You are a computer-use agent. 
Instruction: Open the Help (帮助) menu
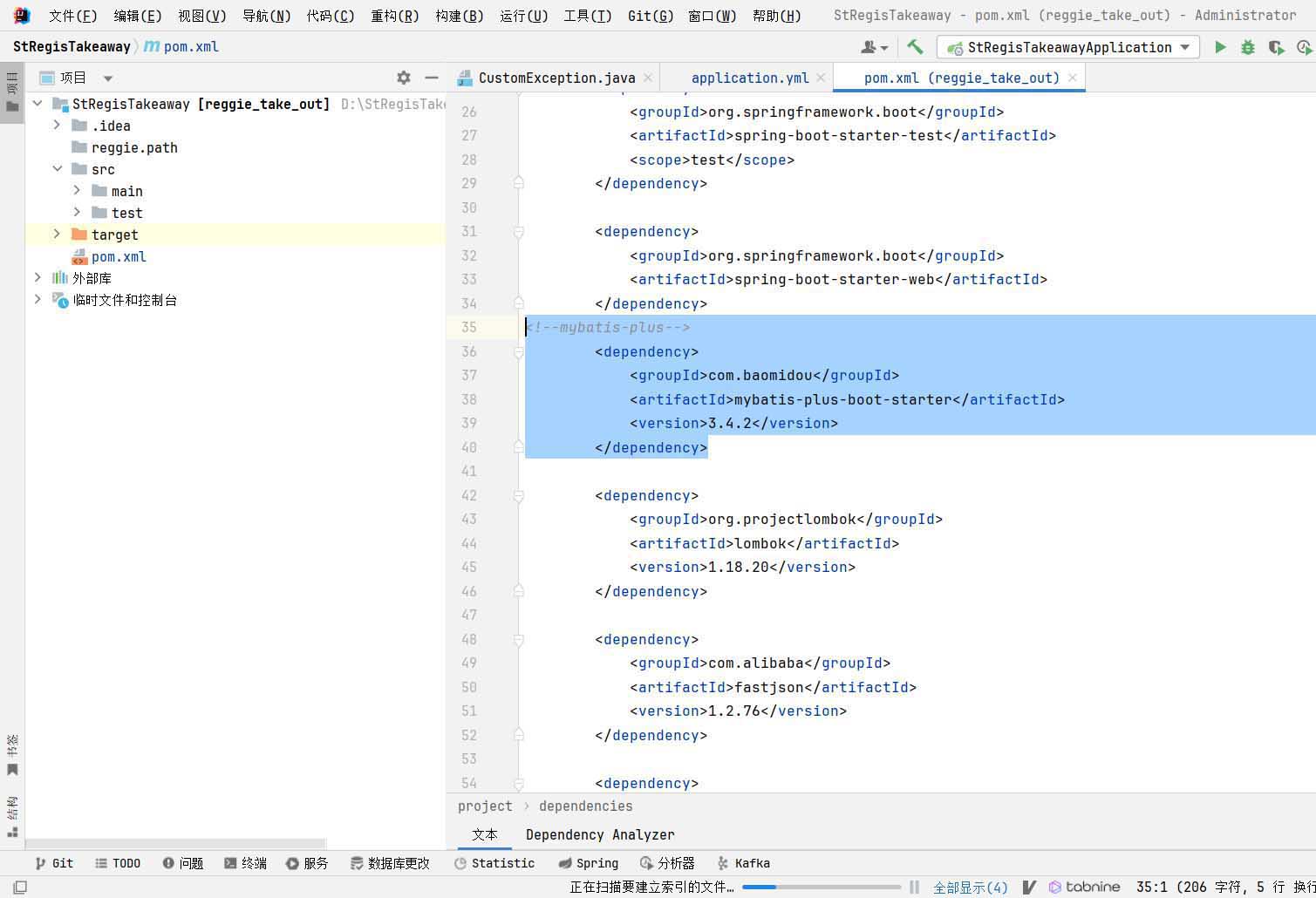tap(777, 16)
